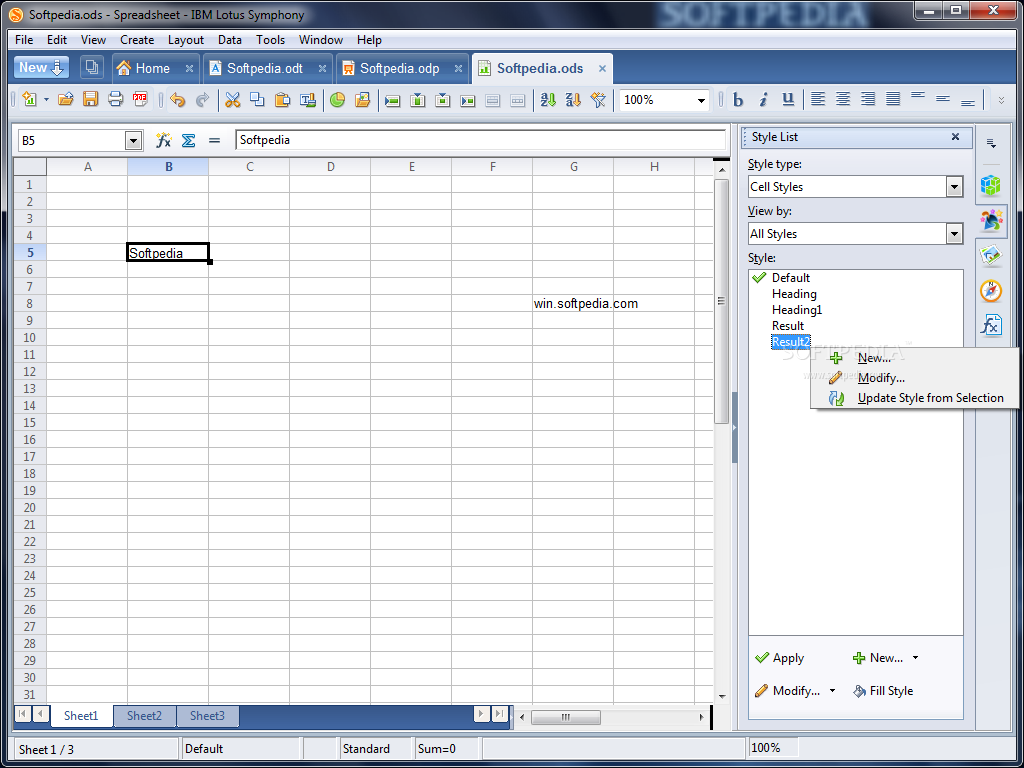The image size is (1024, 768).
Task: Switch to the Sheet2 tab
Action: coord(144,716)
